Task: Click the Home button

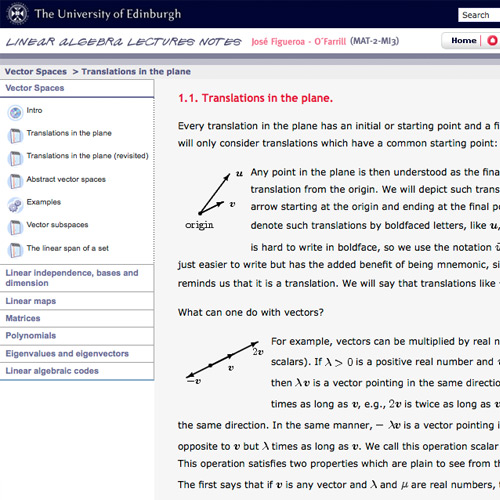Action: [464, 41]
